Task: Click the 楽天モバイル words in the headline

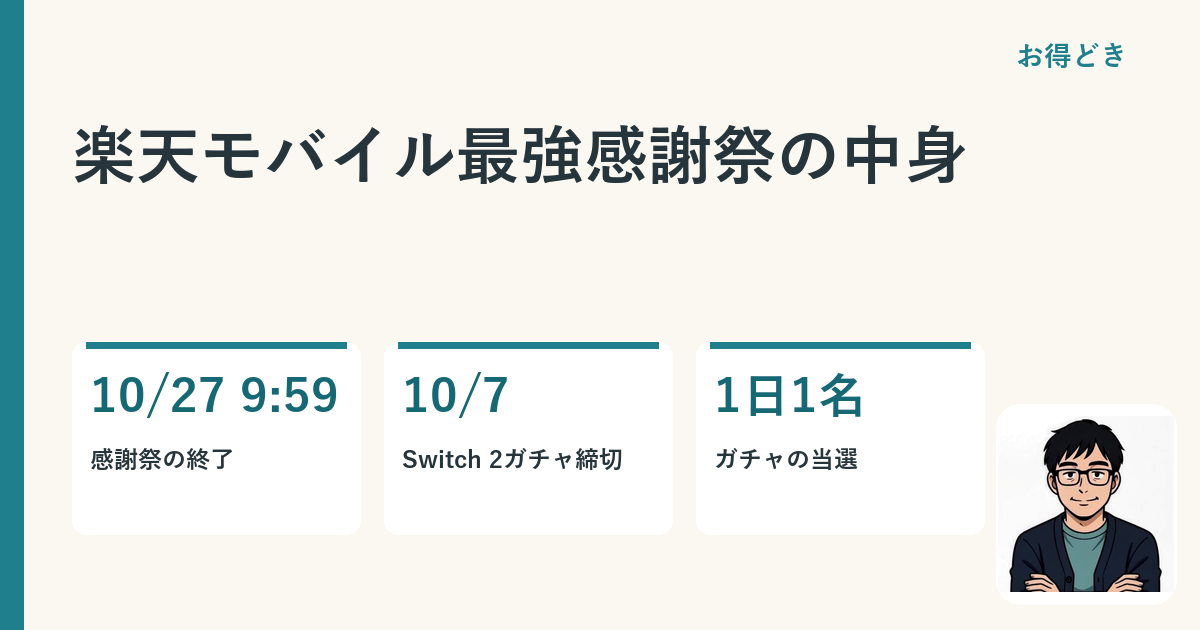Action: tap(265, 156)
